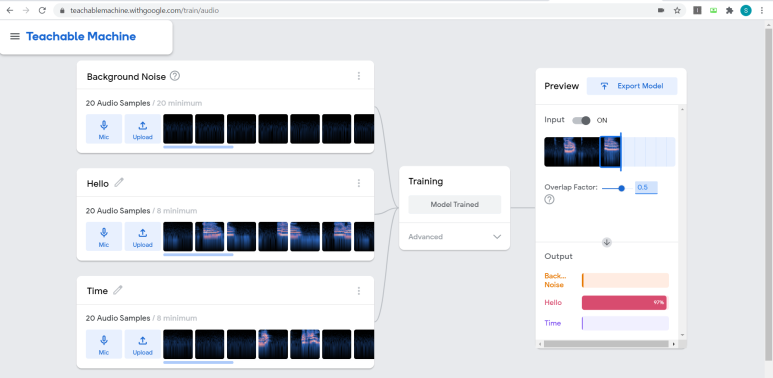This screenshot has width=773, height=378.
Task: Toggle the Input switch off
Action: tap(581, 120)
